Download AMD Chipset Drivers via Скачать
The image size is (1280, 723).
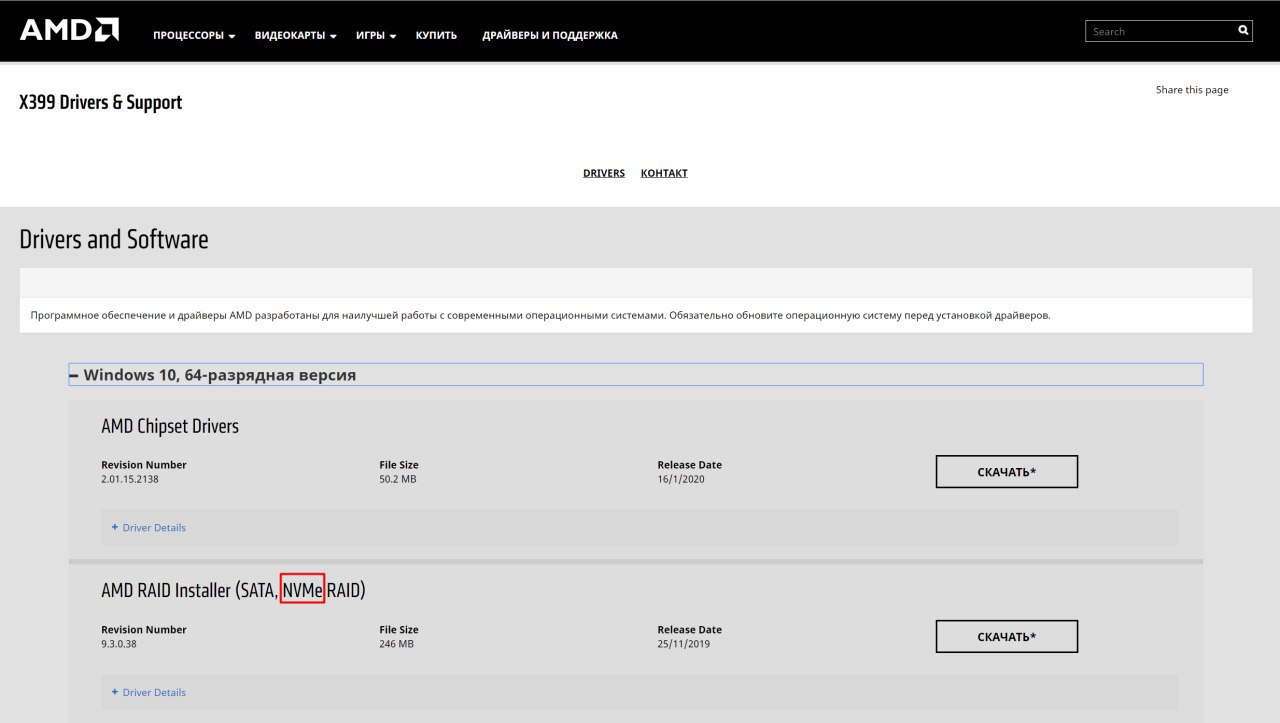pyautogui.click(x=1007, y=472)
